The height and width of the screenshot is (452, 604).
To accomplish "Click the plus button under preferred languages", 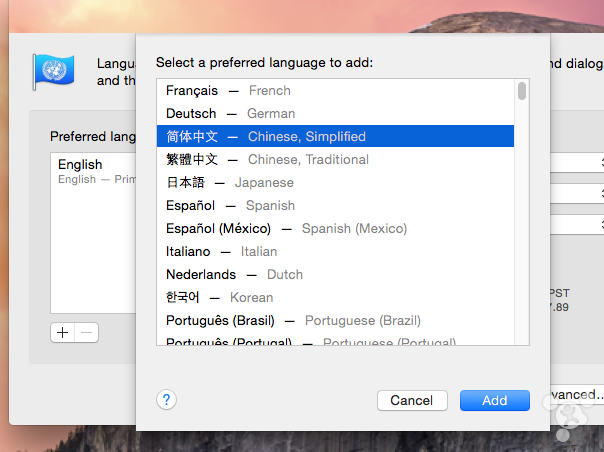I will [x=63, y=332].
